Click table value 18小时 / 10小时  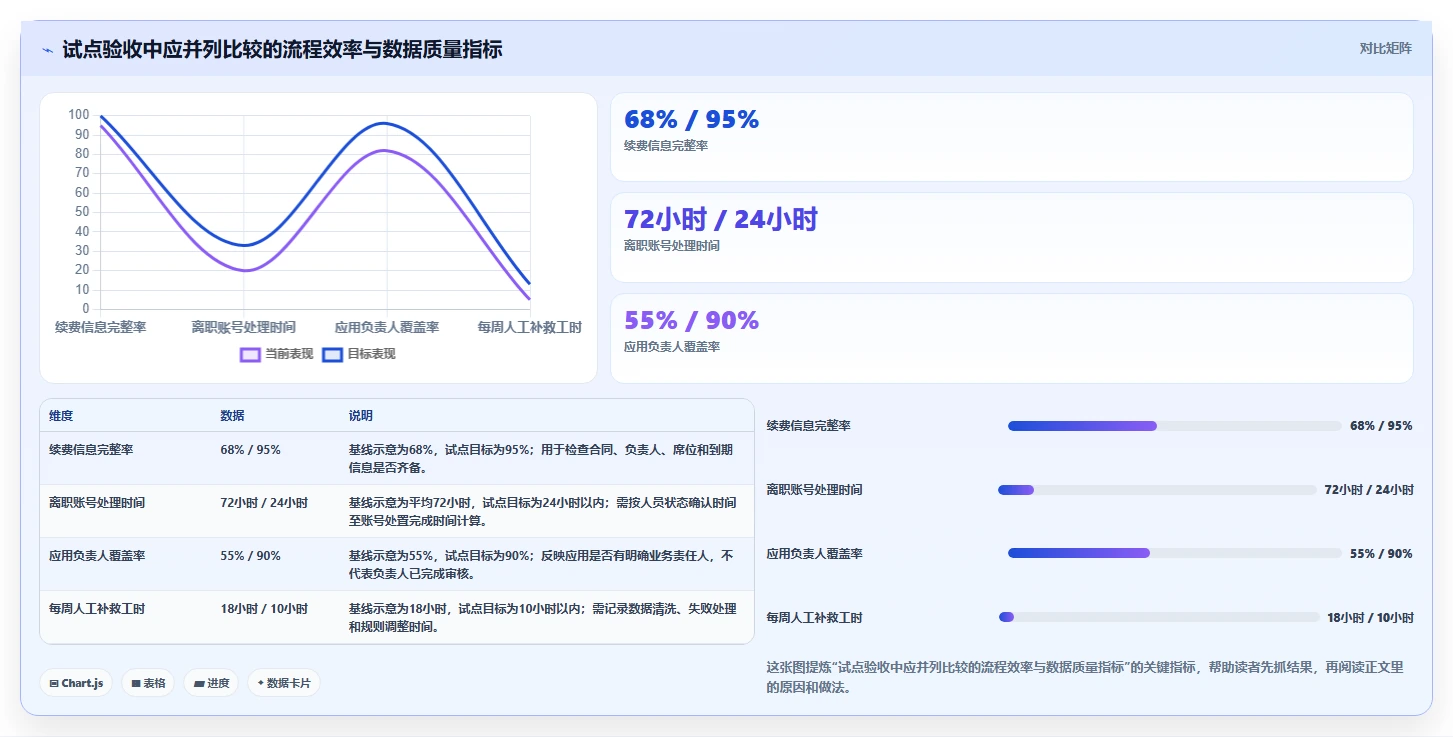[264, 609]
